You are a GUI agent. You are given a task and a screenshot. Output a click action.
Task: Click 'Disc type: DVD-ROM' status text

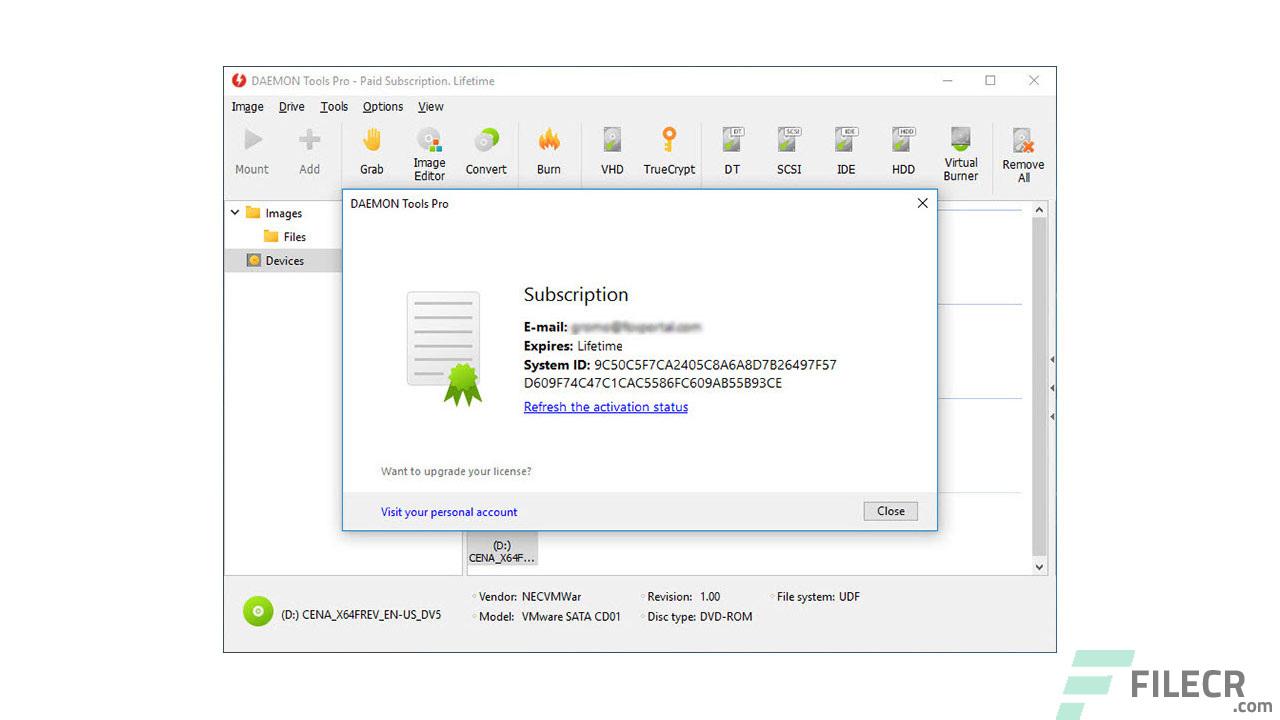click(x=699, y=617)
